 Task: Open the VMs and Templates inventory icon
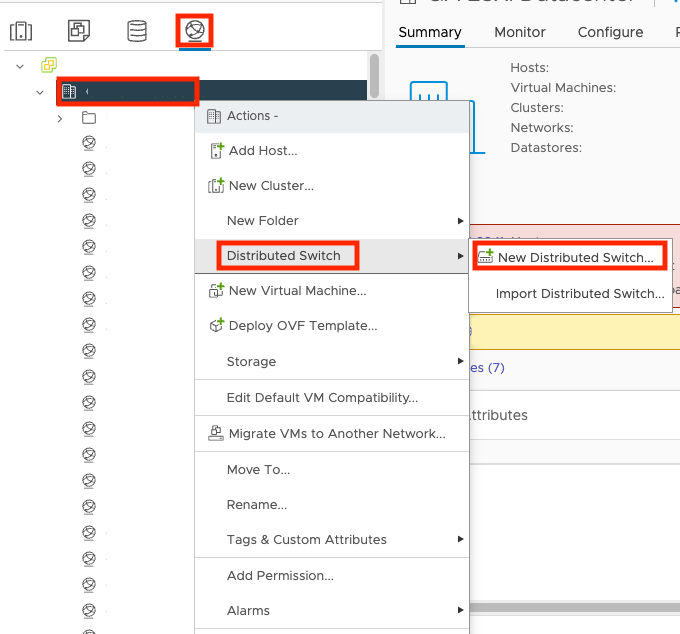pyautogui.click(x=79, y=31)
